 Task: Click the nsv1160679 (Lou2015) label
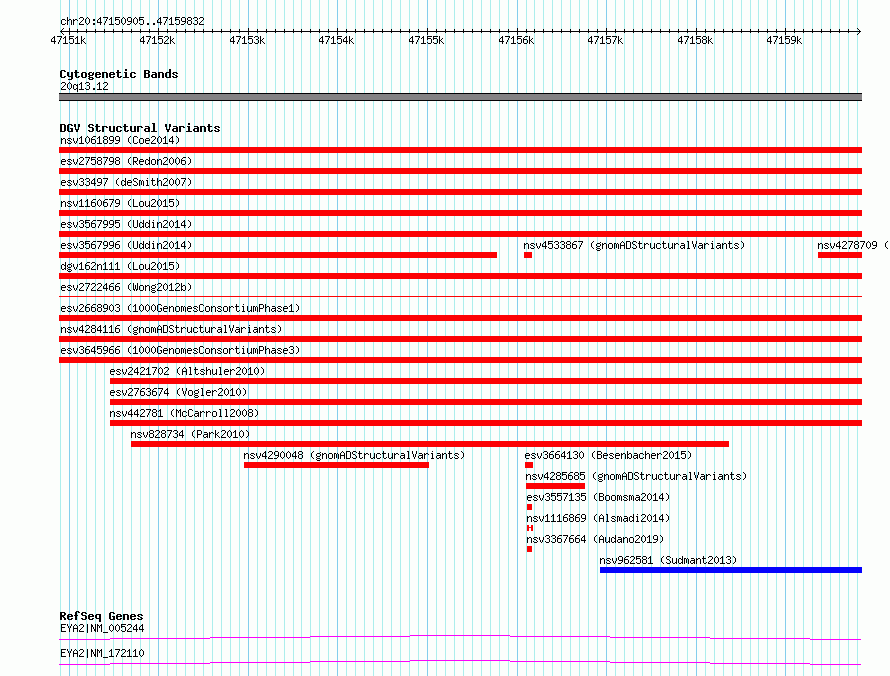click(x=120, y=203)
